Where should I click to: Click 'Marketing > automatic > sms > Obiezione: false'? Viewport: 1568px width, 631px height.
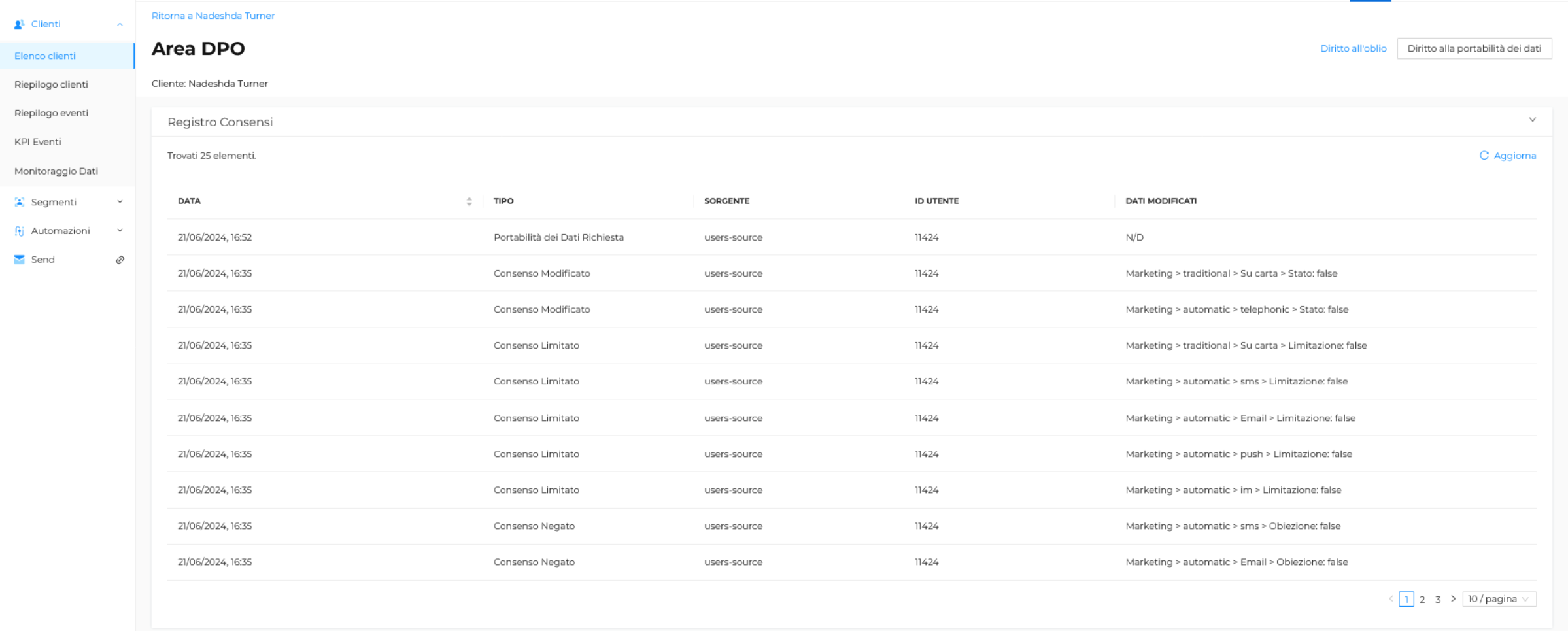pyautogui.click(x=1233, y=526)
